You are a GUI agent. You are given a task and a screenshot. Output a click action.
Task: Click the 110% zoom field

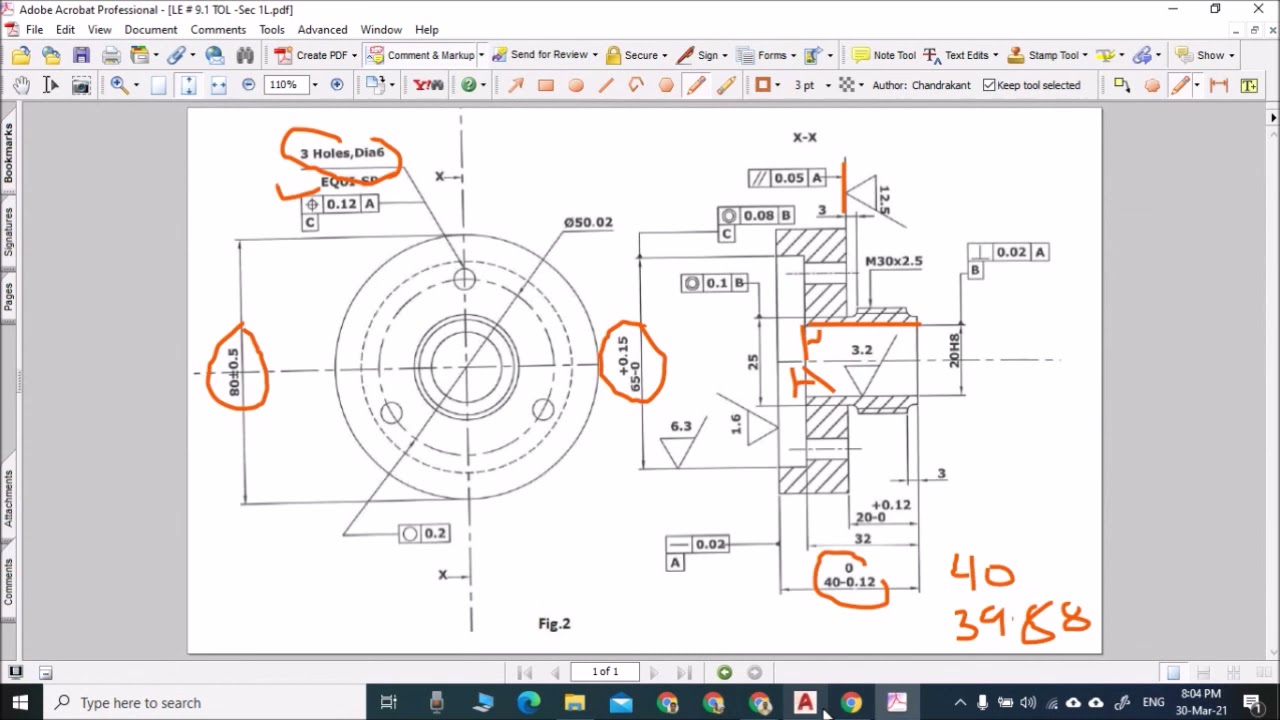[x=286, y=85]
